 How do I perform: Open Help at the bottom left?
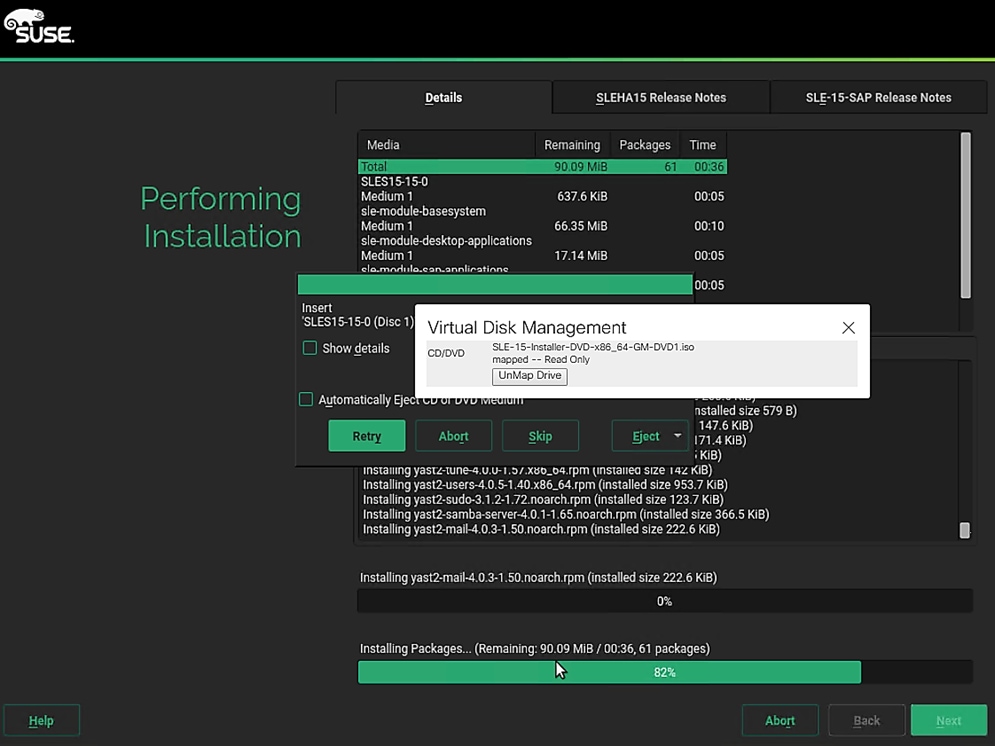[41, 721]
